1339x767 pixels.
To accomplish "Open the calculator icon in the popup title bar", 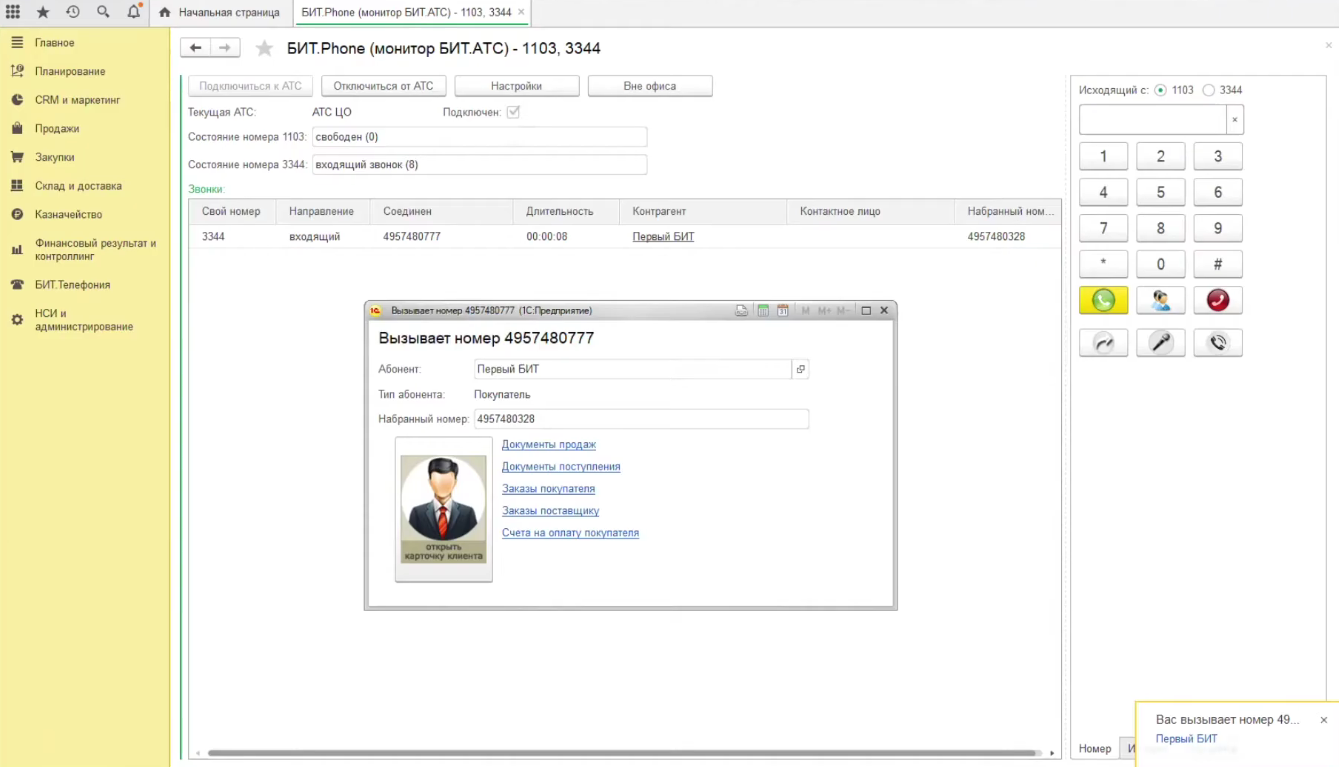I will [x=763, y=311].
